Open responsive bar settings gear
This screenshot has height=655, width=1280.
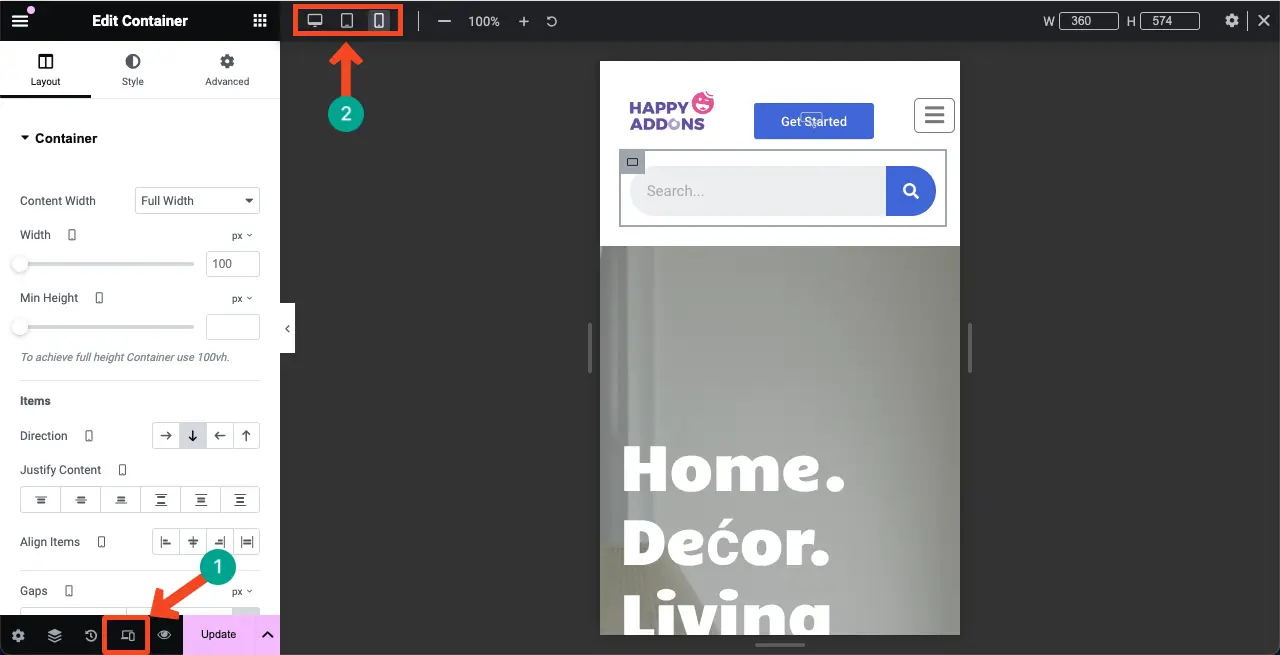1232,20
